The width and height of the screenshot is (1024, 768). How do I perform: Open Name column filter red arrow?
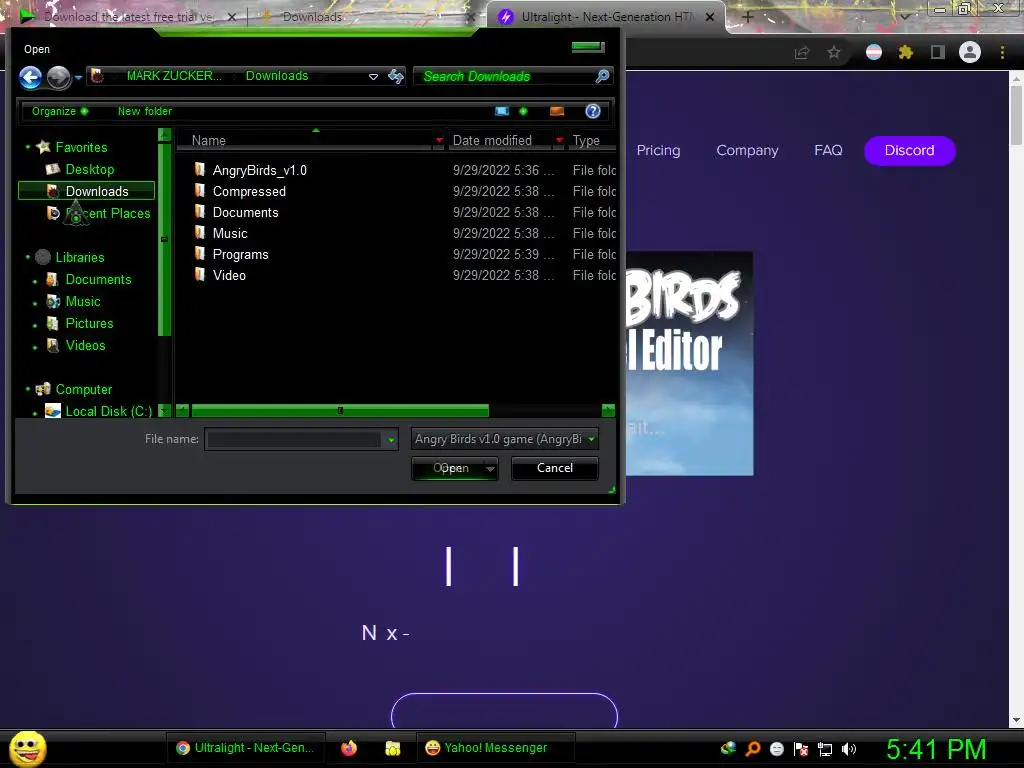tap(439, 140)
